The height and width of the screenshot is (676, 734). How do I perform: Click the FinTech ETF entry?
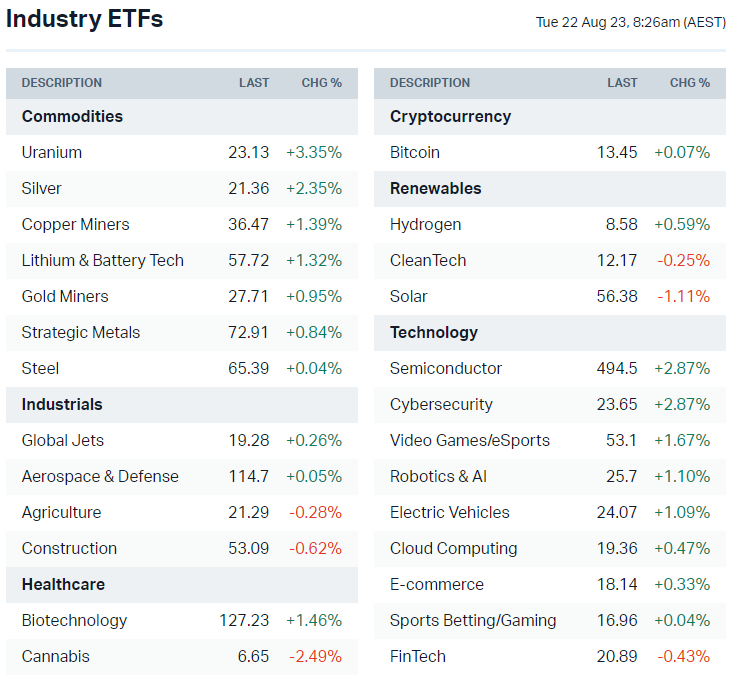click(418, 656)
